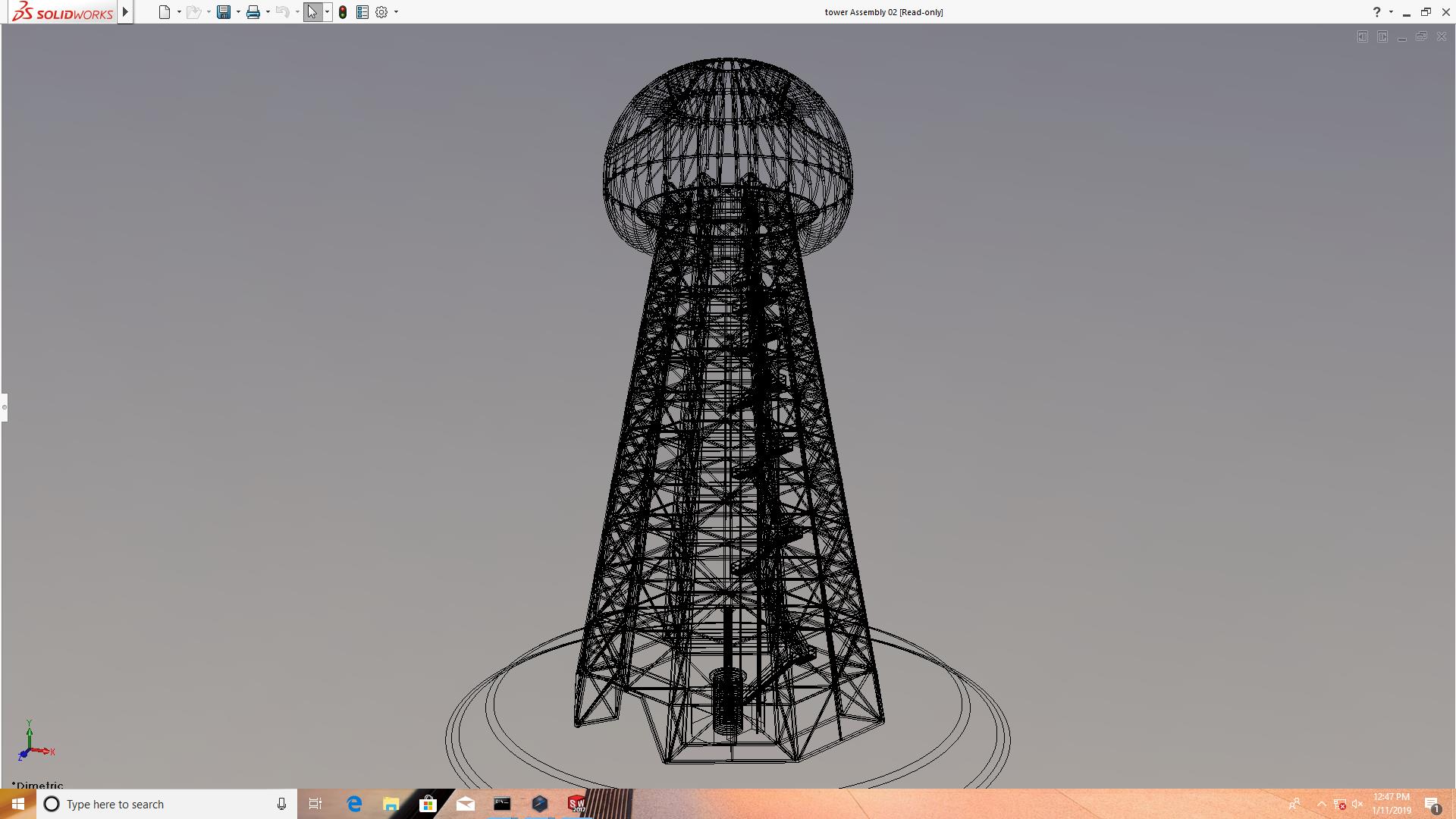This screenshot has height=819, width=1456.
Task: Activate the Select arrow tool
Action: pos(312,12)
